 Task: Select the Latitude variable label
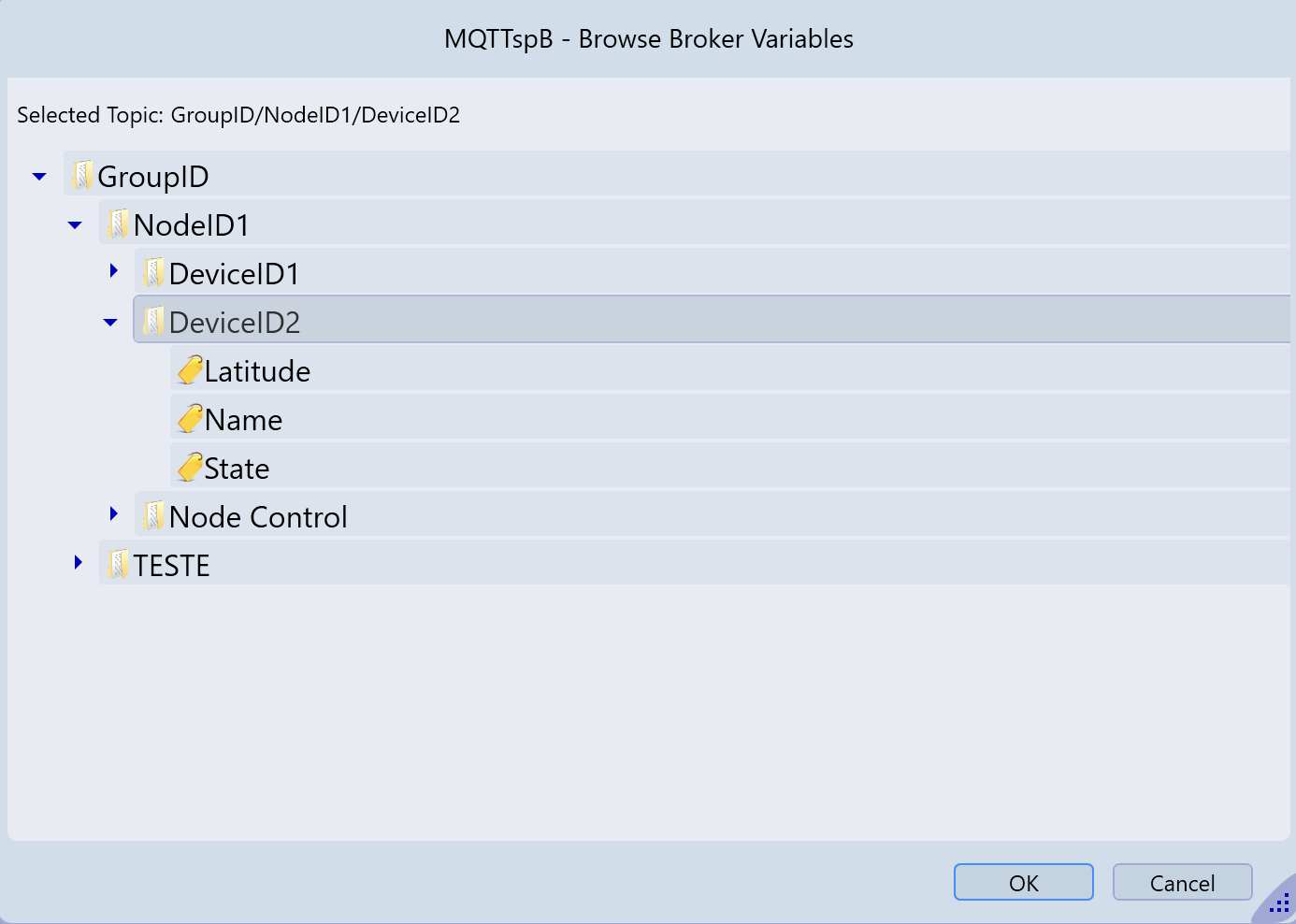[257, 371]
